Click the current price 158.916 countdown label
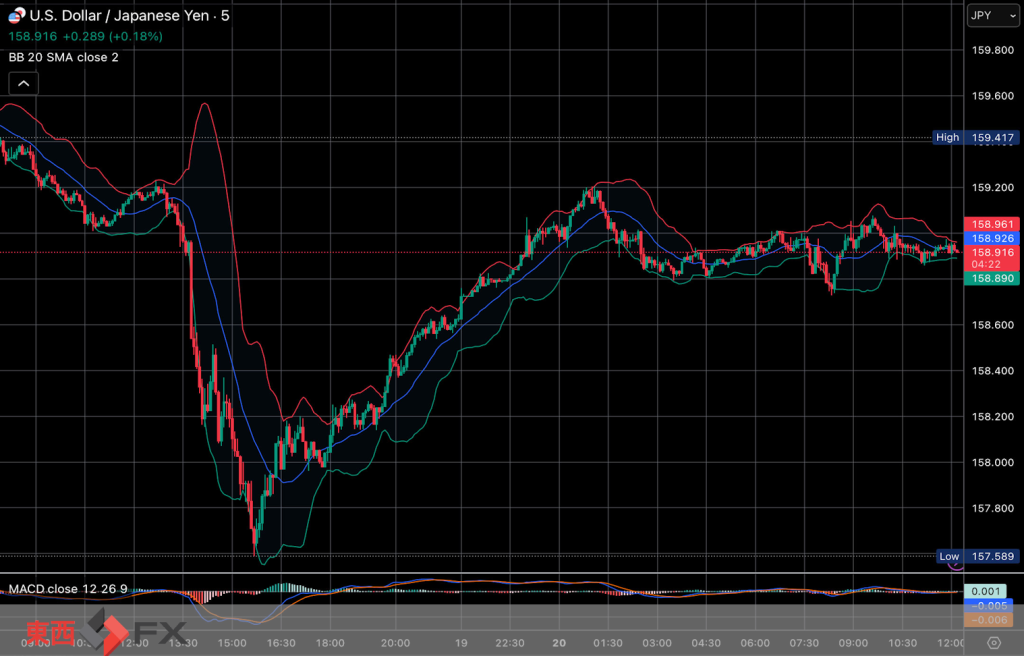The image size is (1024, 656). tap(990, 259)
